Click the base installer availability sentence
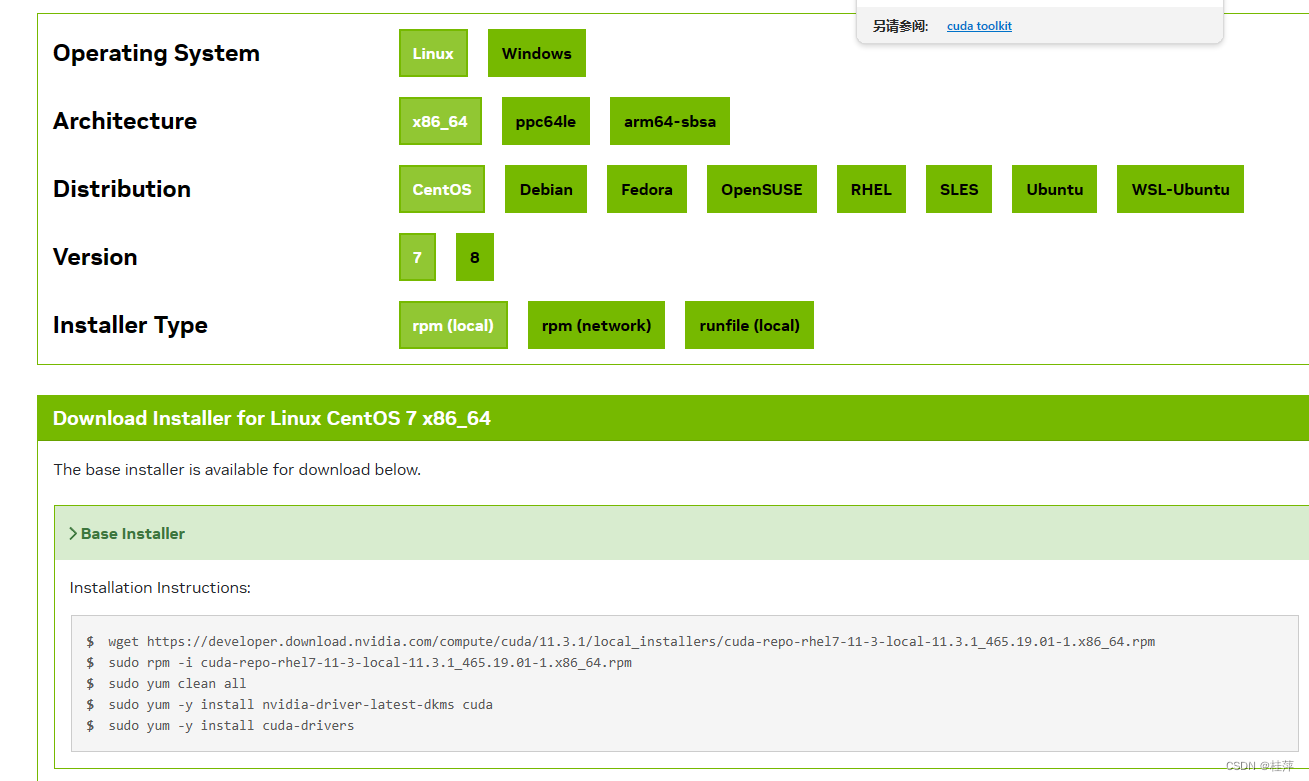The height and width of the screenshot is (781, 1309). (x=237, y=470)
